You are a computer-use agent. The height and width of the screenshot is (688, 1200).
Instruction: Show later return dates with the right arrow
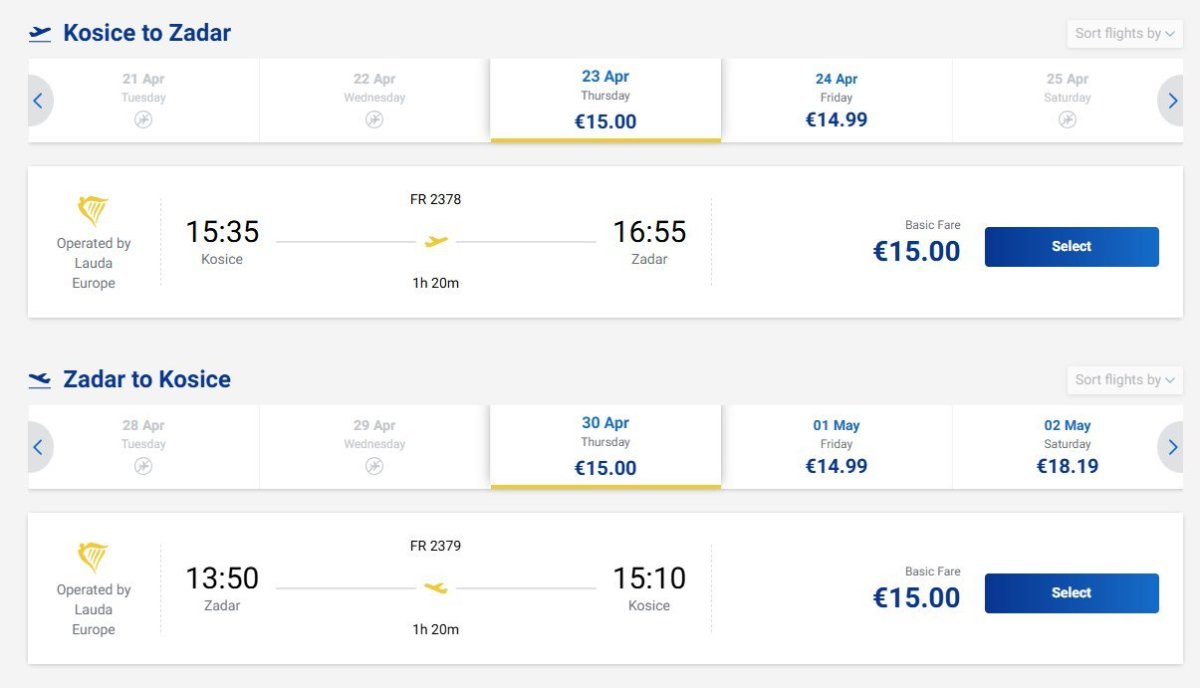1172,447
